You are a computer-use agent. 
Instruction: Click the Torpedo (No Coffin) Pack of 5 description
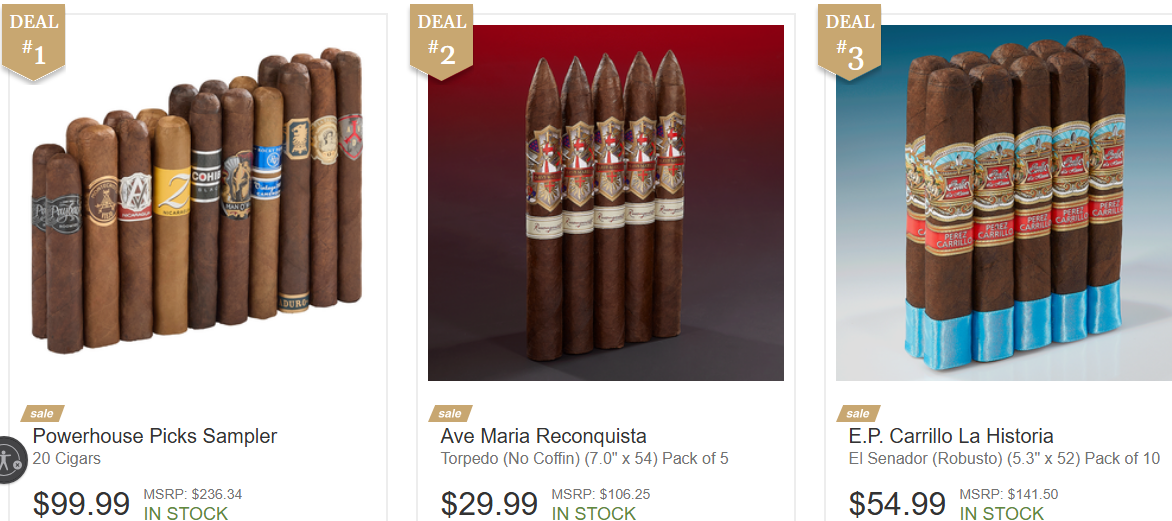[x=585, y=459]
